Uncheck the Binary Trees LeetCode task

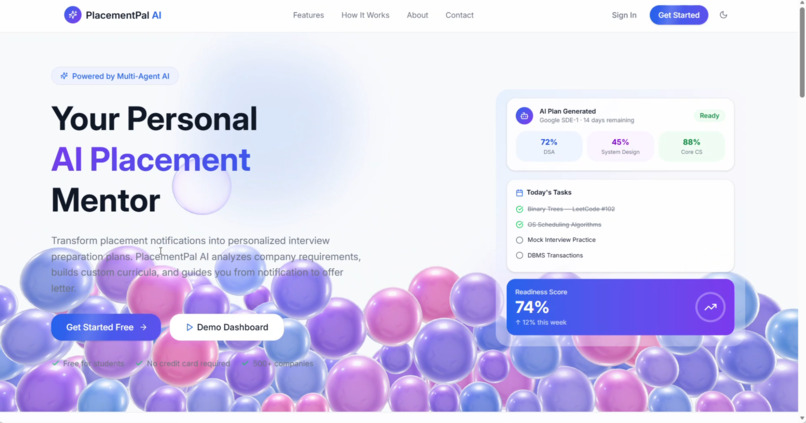pyautogui.click(x=519, y=209)
